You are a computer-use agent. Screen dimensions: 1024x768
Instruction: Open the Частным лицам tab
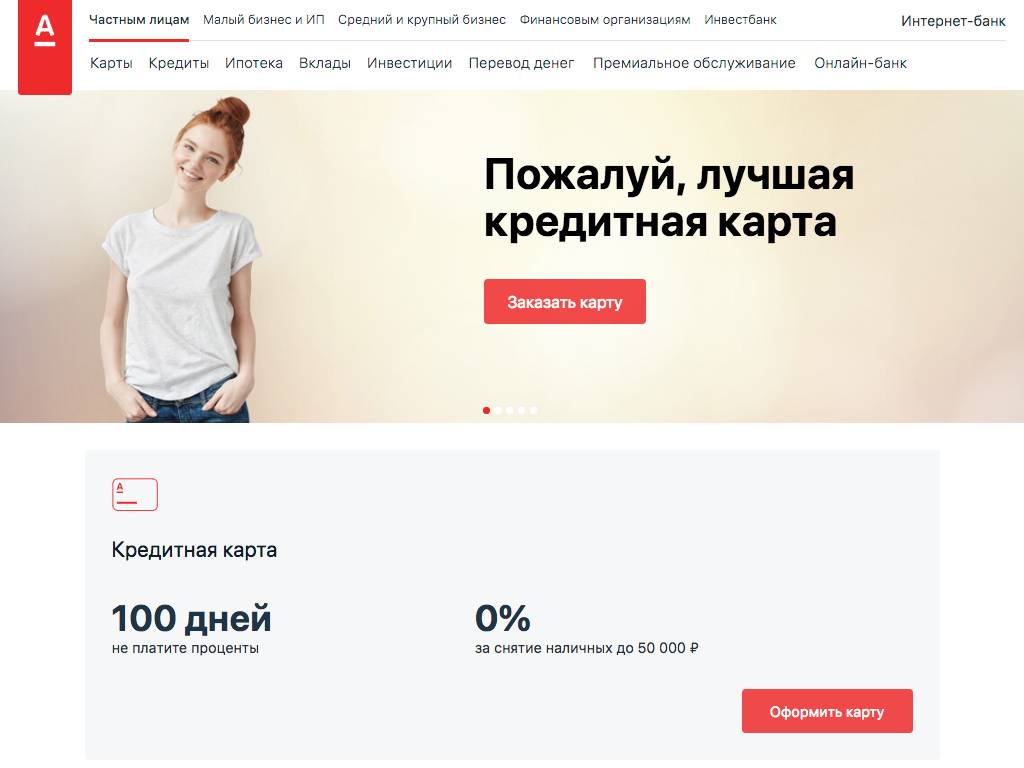click(x=139, y=20)
